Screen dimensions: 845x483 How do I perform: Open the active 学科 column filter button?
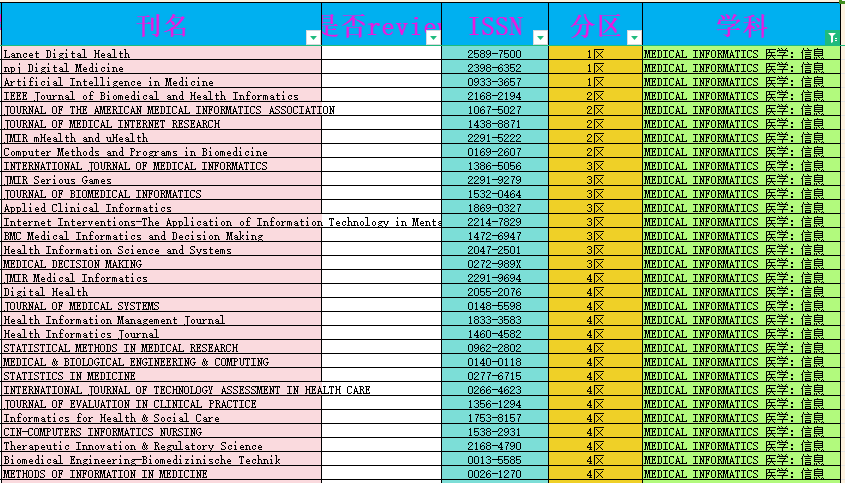833,38
